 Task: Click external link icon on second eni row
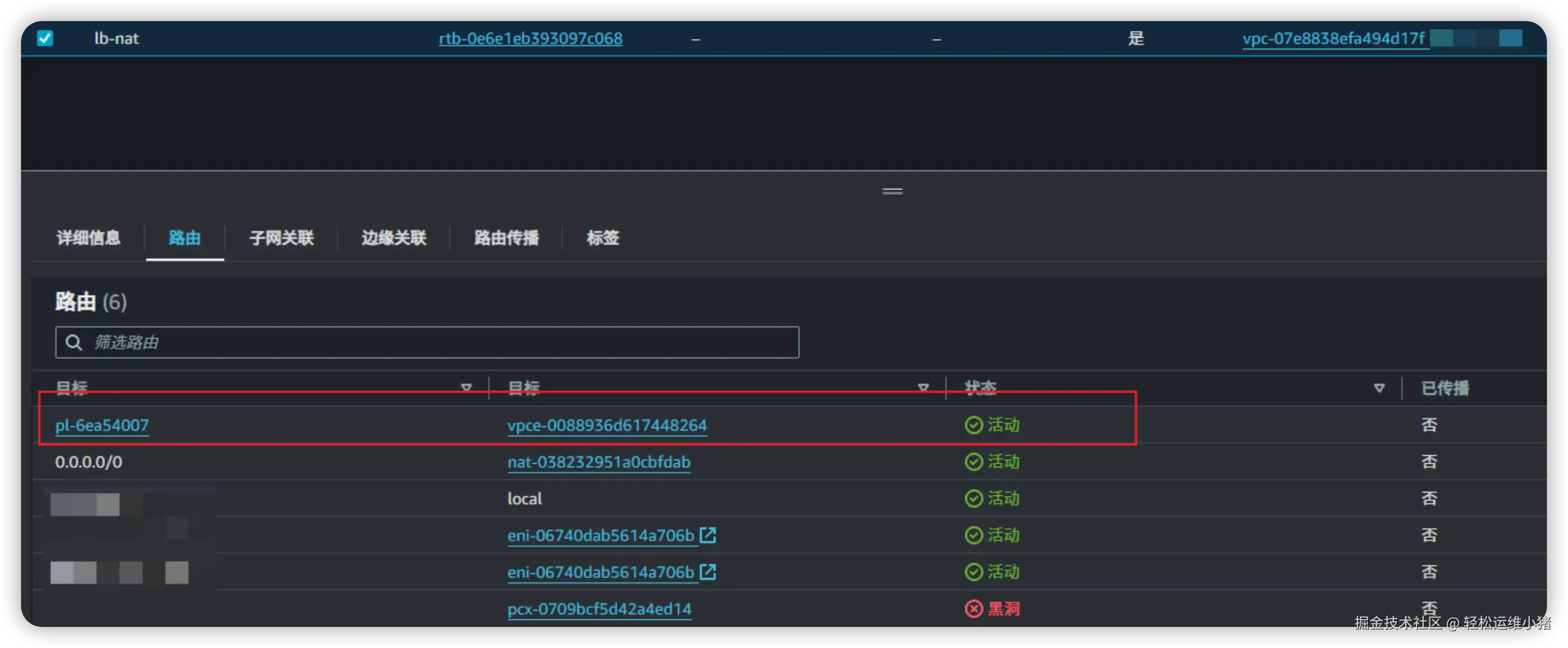[707, 572]
